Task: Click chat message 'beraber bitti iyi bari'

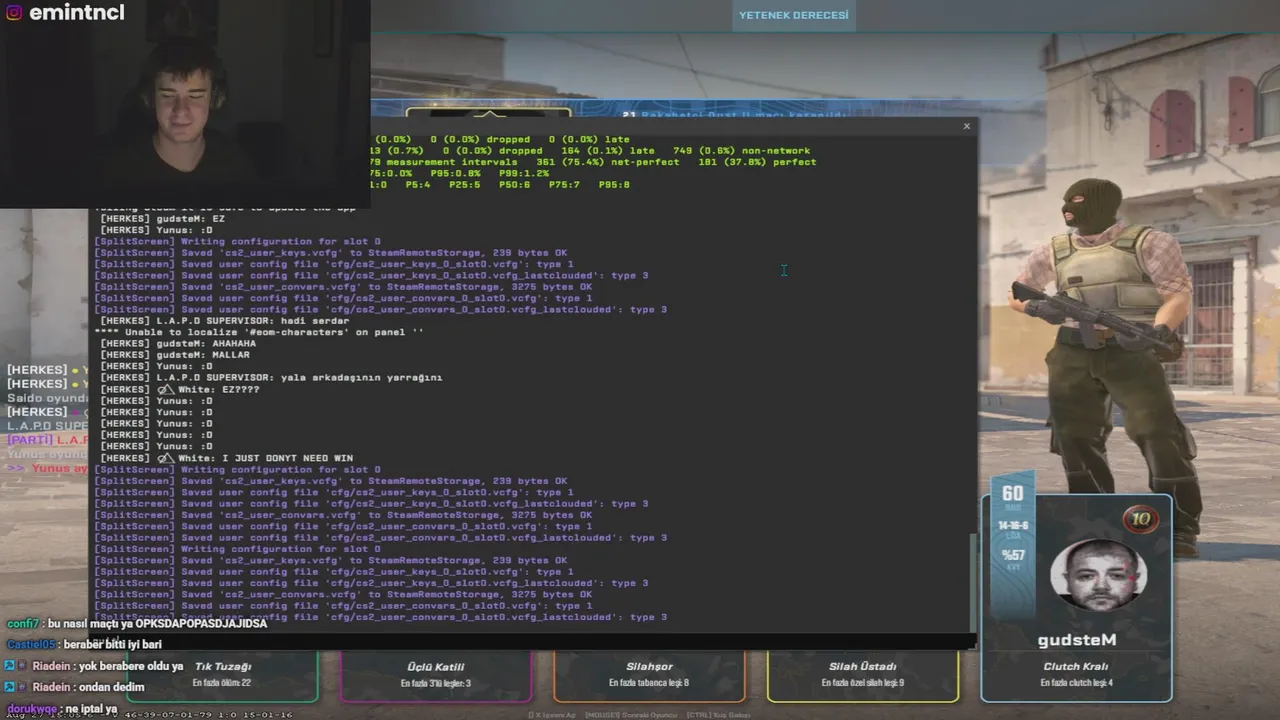Action: (x=112, y=645)
